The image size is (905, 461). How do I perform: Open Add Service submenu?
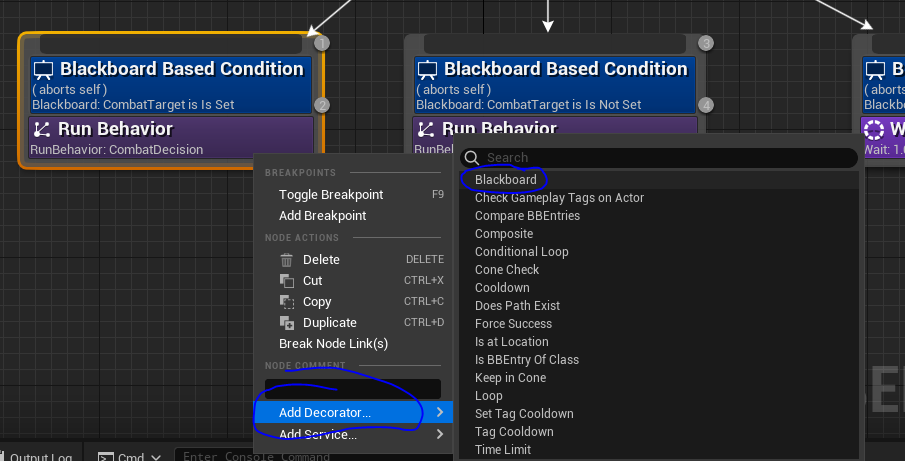click(353, 434)
